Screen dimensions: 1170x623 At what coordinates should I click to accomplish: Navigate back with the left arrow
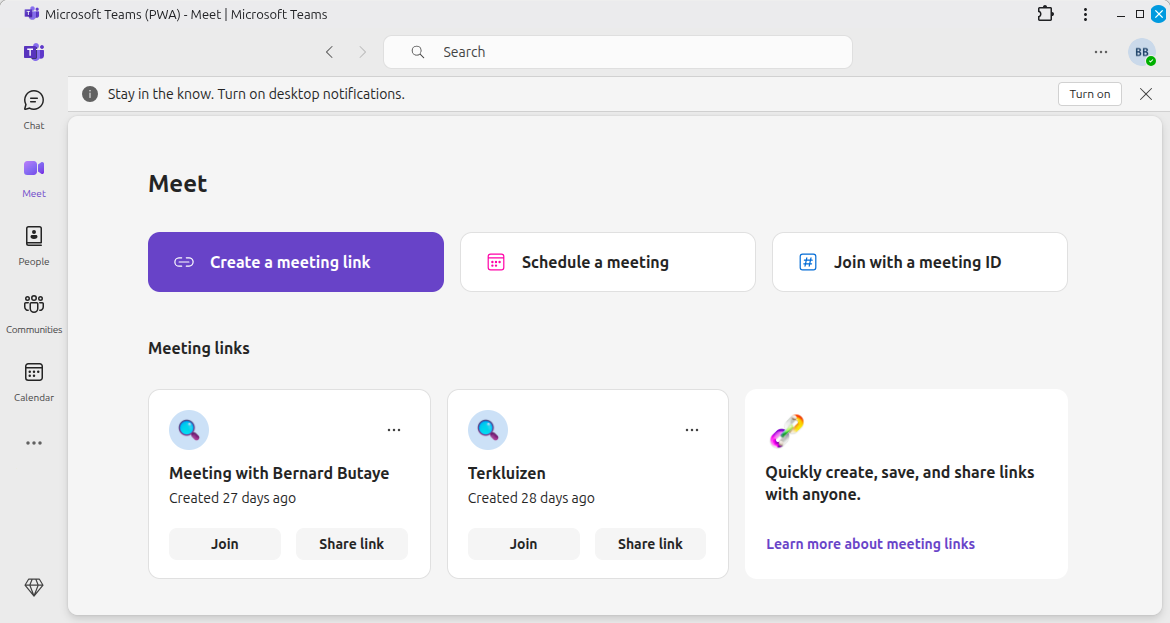click(x=329, y=51)
